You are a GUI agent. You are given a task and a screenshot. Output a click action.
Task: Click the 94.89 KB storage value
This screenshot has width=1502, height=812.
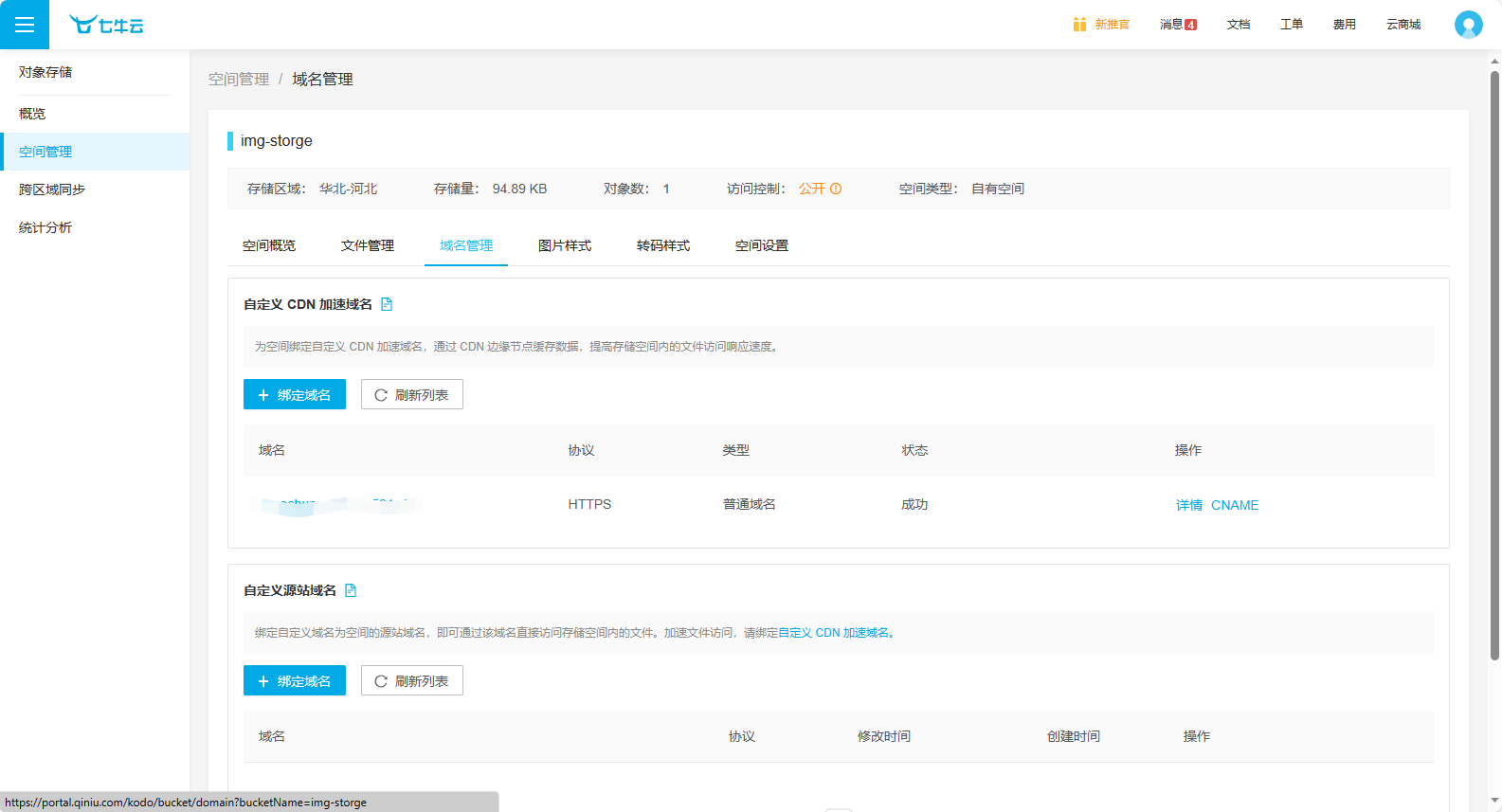(x=519, y=189)
